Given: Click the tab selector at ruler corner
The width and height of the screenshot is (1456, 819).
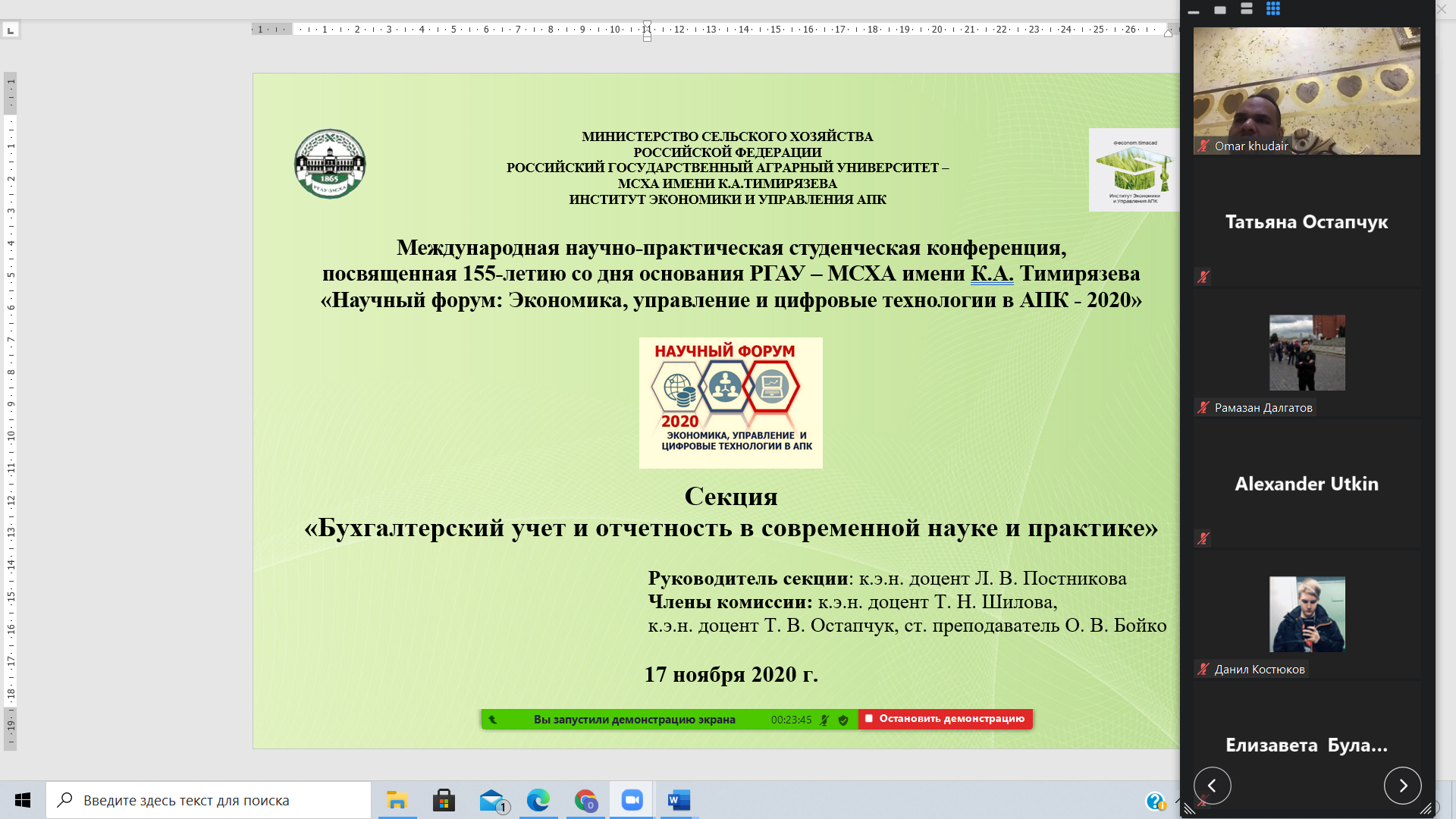Looking at the screenshot, I should coord(11,30).
